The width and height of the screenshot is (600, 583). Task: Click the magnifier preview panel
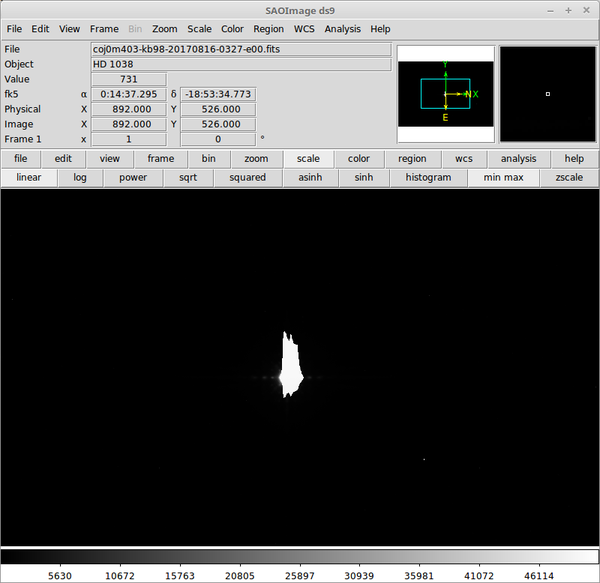click(x=547, y=94)
